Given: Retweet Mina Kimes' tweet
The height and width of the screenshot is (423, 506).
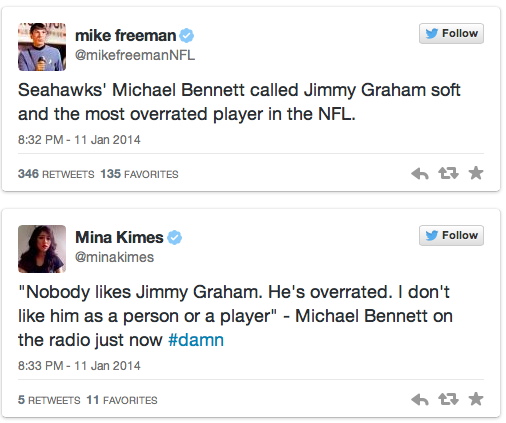Looking at the screenshot, I should coord(448,399).
